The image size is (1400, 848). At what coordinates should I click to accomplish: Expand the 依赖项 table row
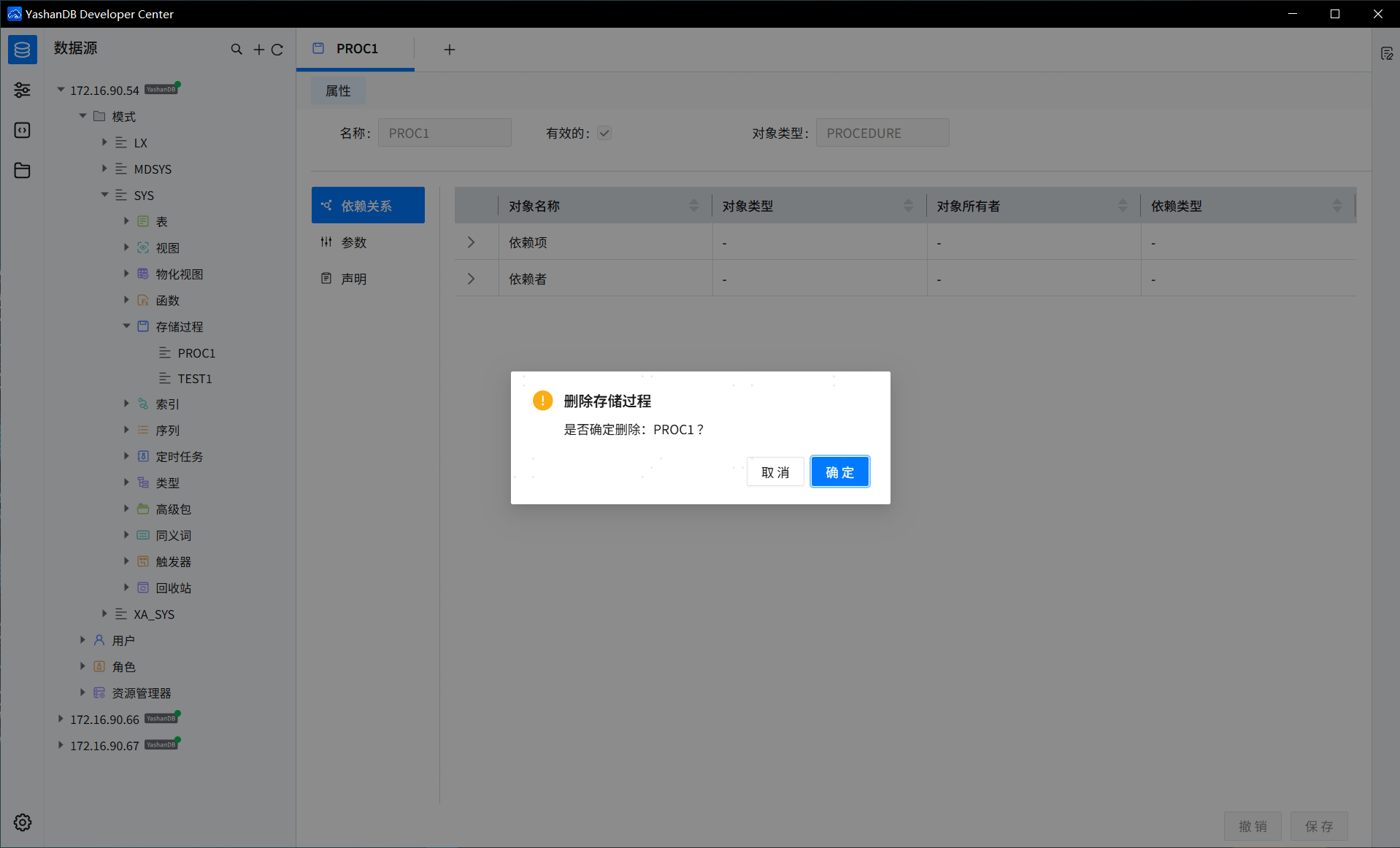[471, 242]
